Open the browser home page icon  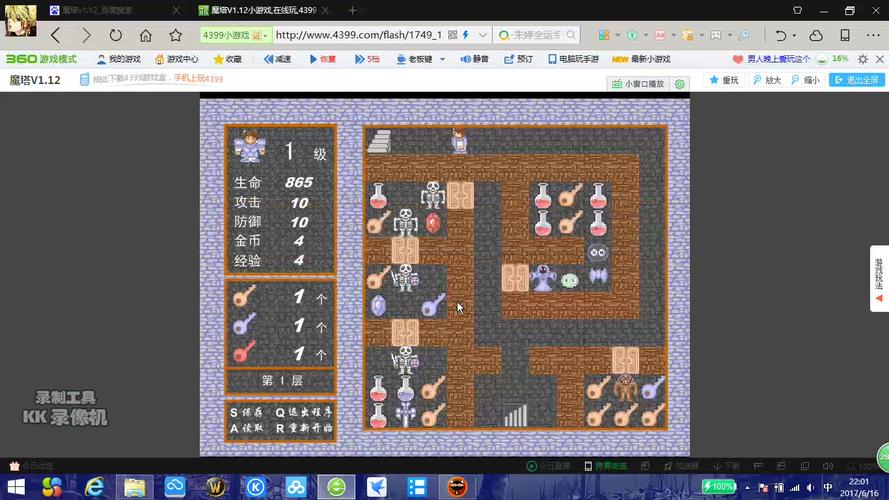[x=146, y=35]
